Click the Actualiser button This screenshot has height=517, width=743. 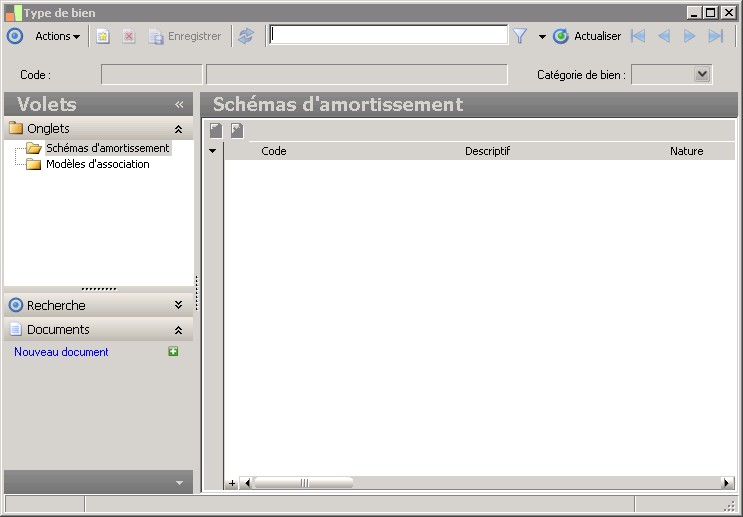[x=587, y=36]
